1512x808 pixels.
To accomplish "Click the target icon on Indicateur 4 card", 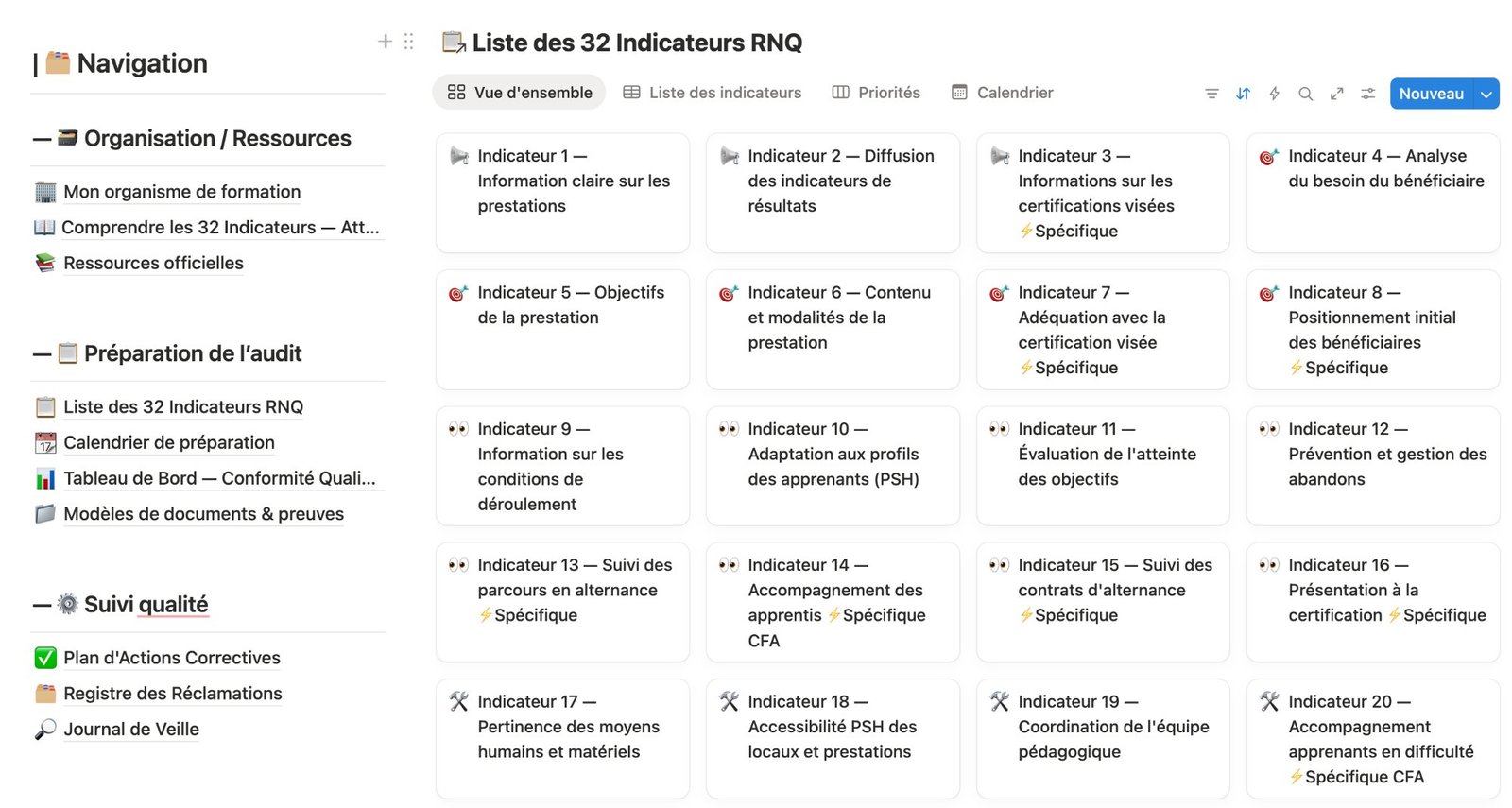I will click(x=1269, y=156).
